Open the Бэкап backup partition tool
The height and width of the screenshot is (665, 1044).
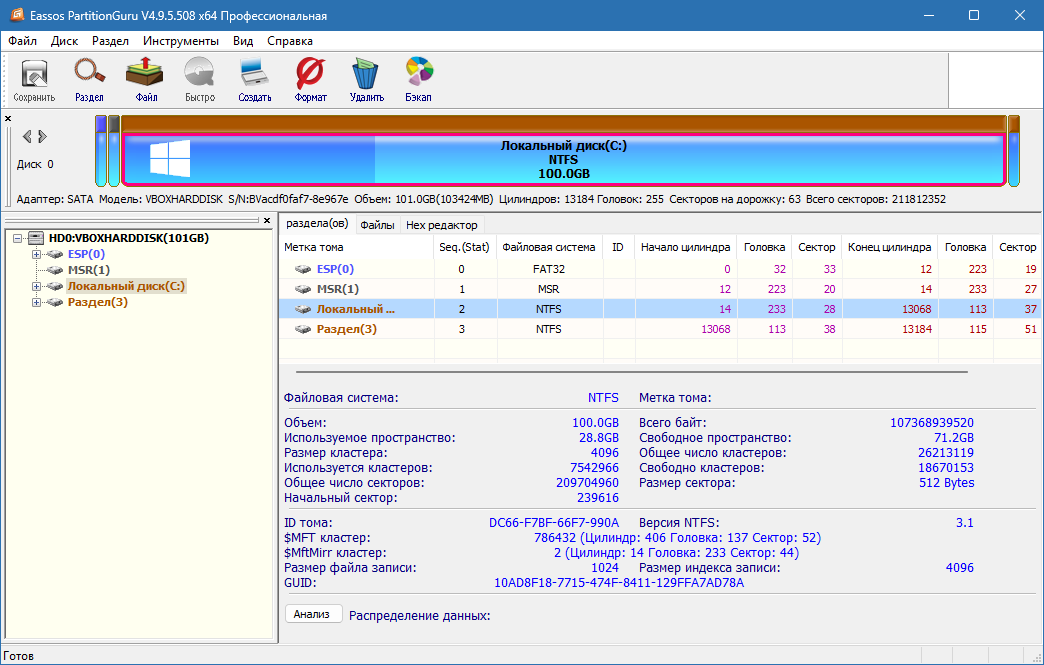pyautogui.click(x=419, y=80)
